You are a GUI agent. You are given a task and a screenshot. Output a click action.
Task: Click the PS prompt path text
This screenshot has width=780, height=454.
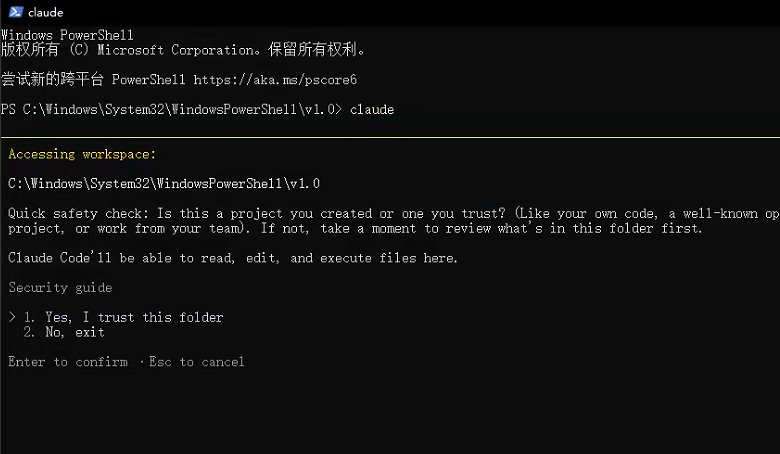[x=172, y=109]
